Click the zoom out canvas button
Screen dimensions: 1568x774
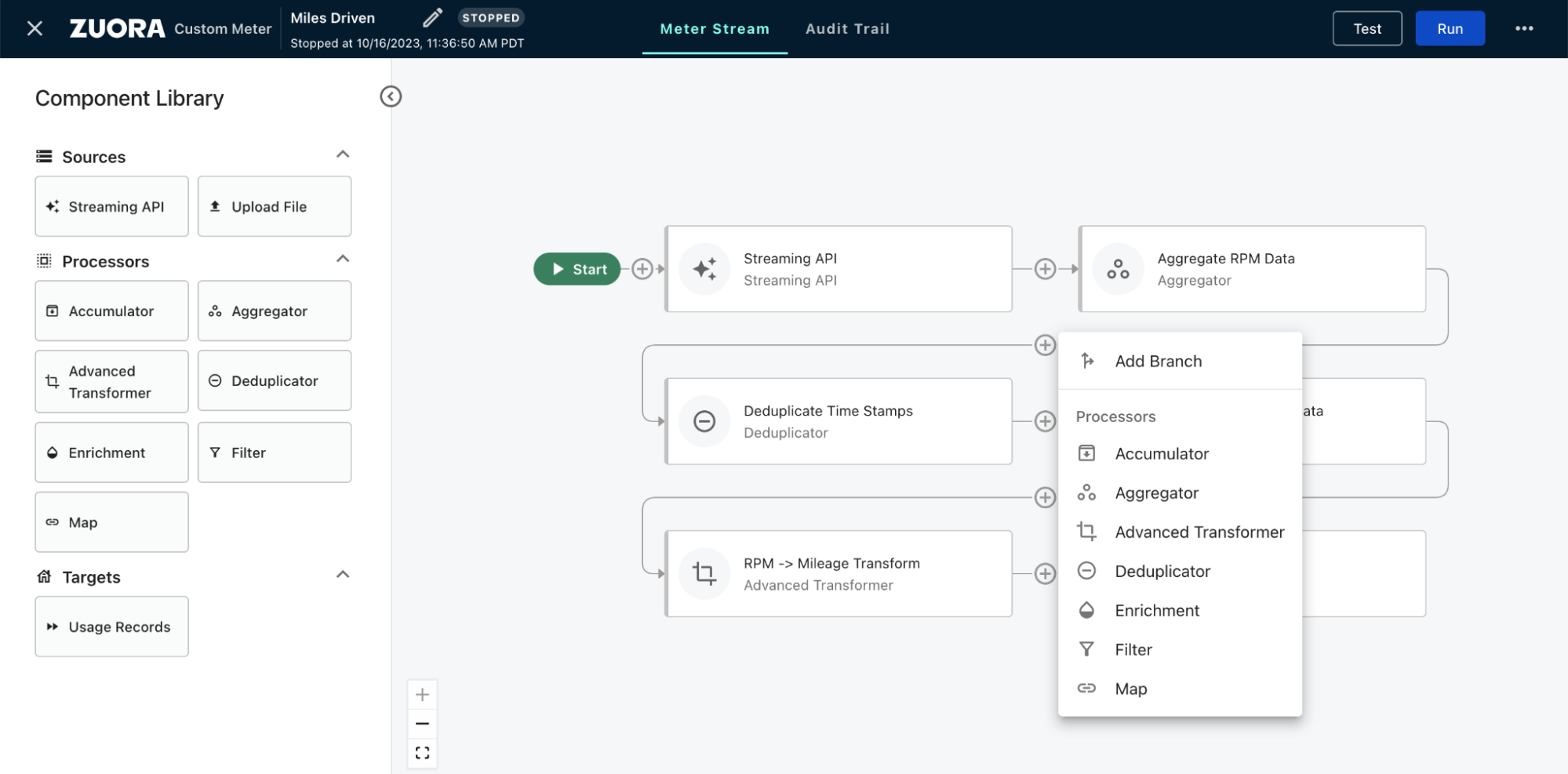pos(422,724)
